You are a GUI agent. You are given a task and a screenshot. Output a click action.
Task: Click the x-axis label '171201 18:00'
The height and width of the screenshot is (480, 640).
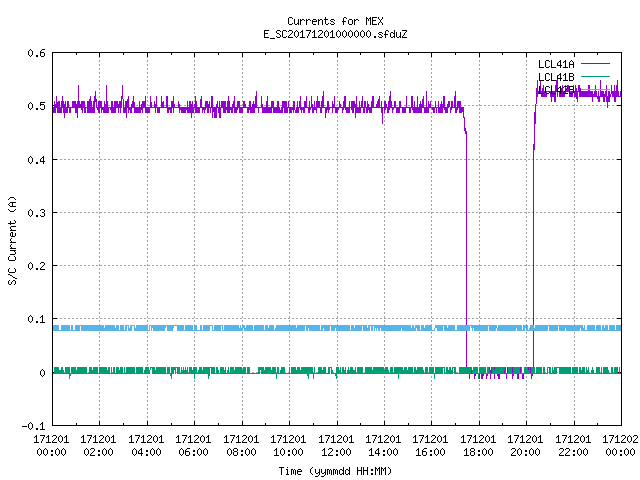(x=478, y=446)
